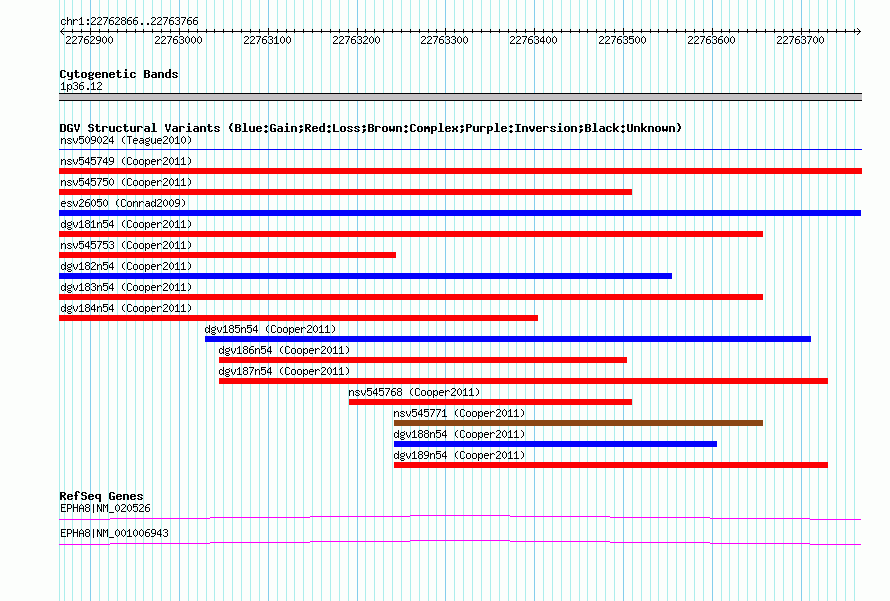Screen dimensions: 890x601
Task: Click ruler position 22763100
Action: tap(267, 40)
